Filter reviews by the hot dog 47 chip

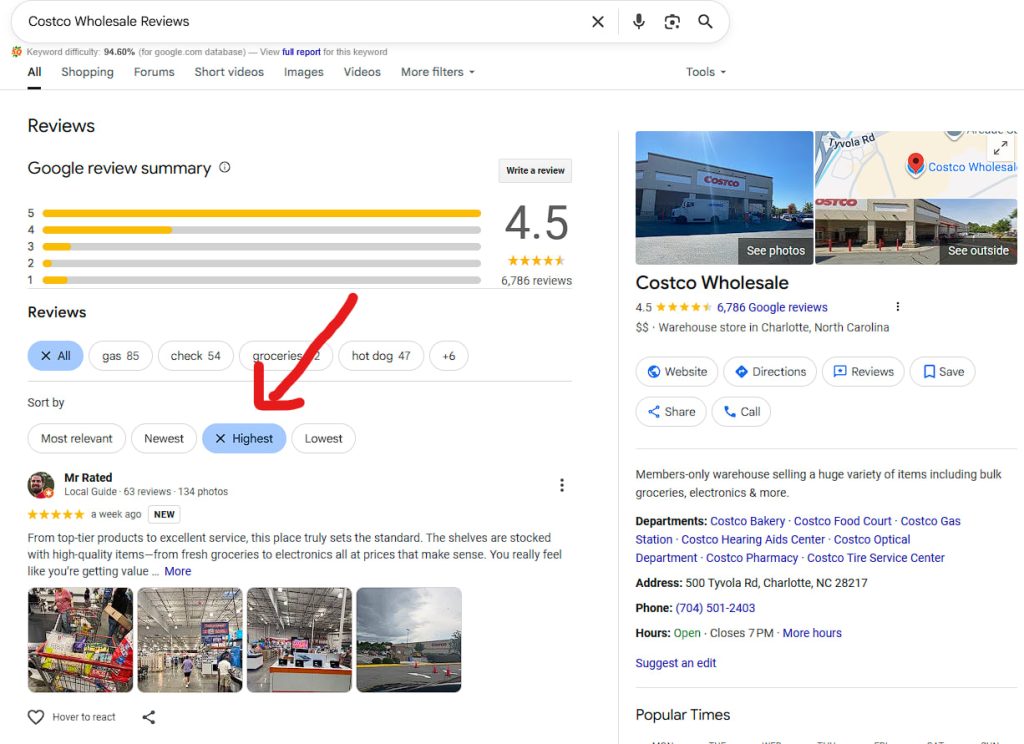tap(381, 356)
